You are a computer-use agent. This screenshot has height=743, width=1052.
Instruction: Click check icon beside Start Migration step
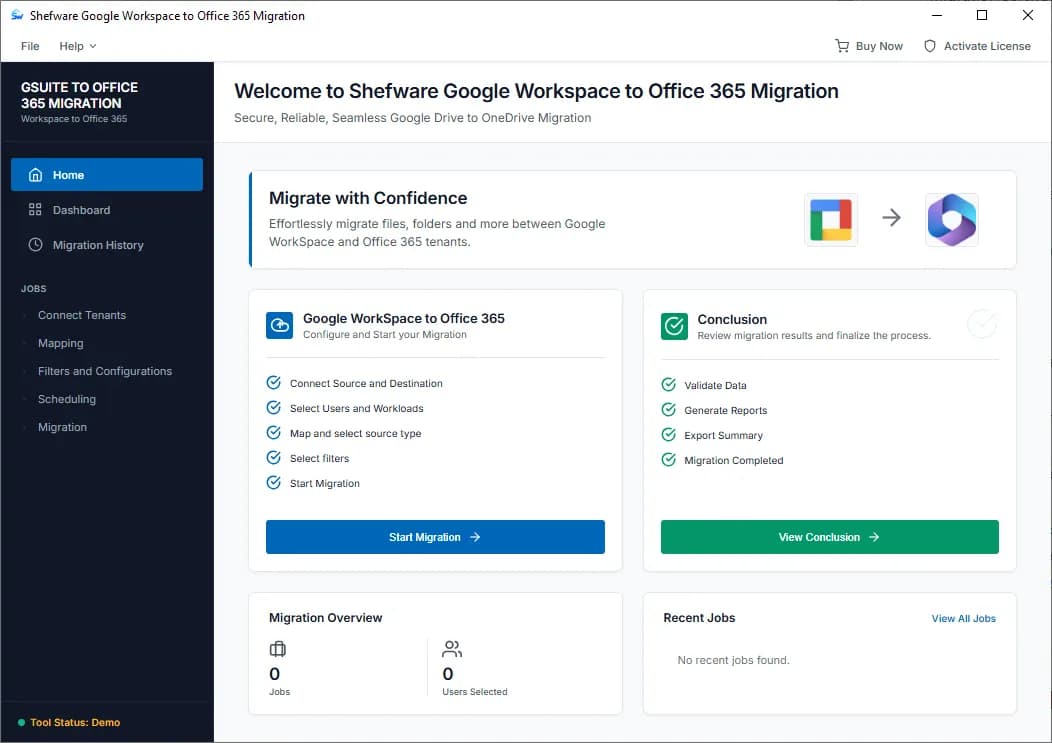pyautogui.click(x=274, y=483)
